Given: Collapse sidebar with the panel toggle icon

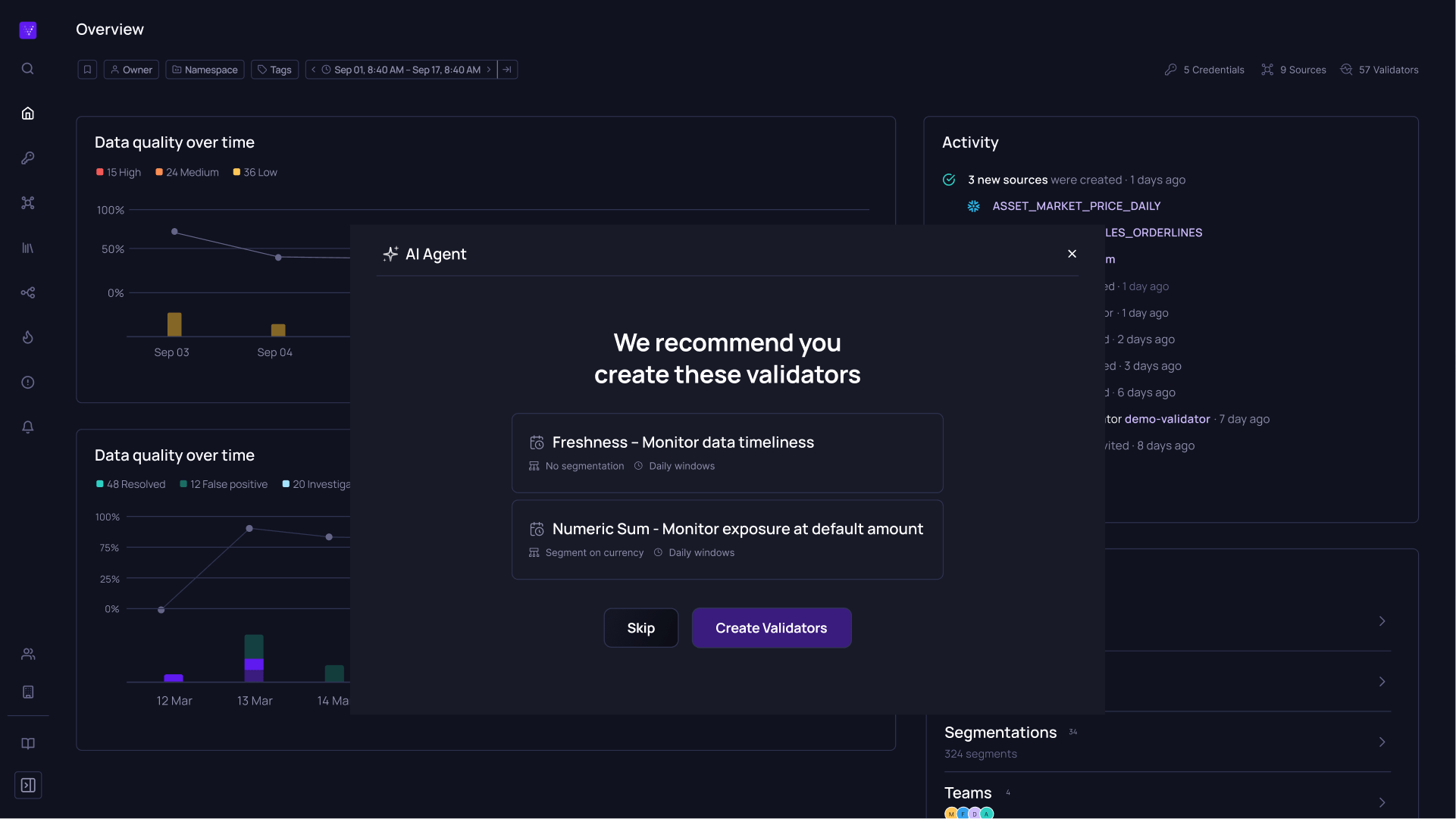Looking at the screenshot, I should click(27, 785).
